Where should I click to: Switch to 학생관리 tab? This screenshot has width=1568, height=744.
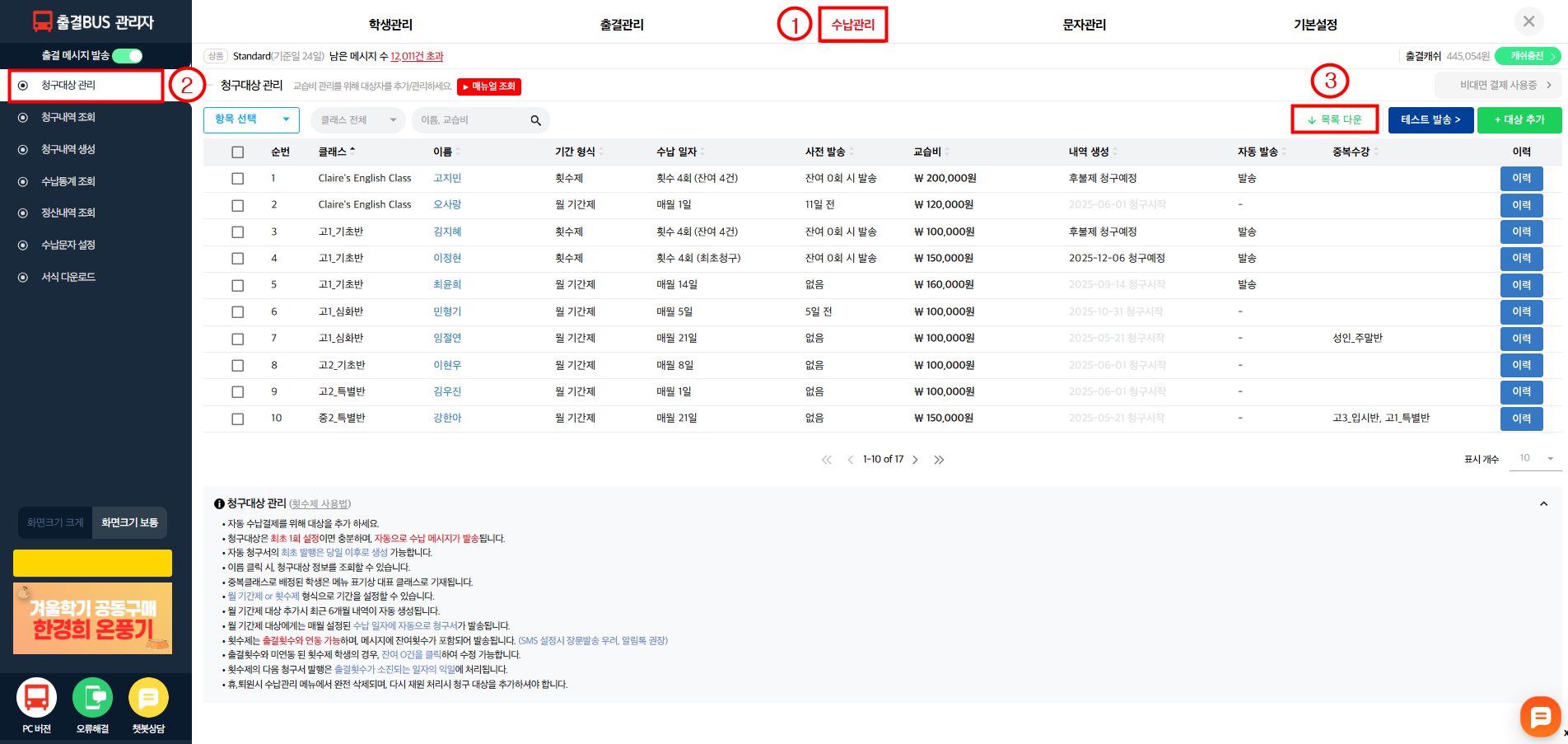pyautogui.click(x=390, y=25)
